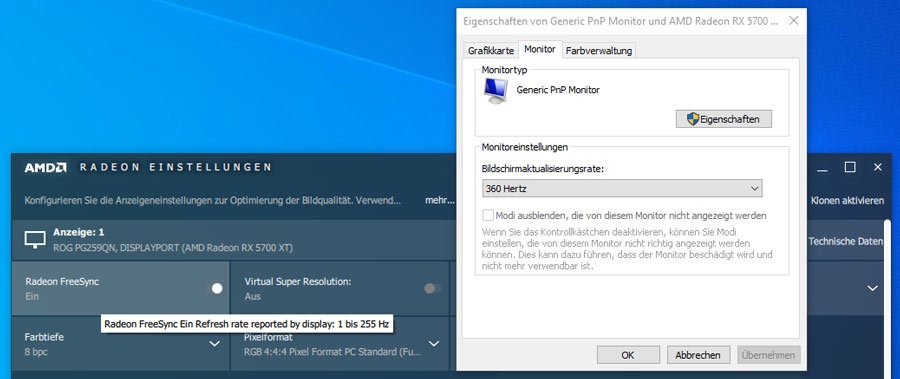Click the Generic PnP Monitor icon
The width and height of the screenshot is (900, 379).
pos(495,91)
